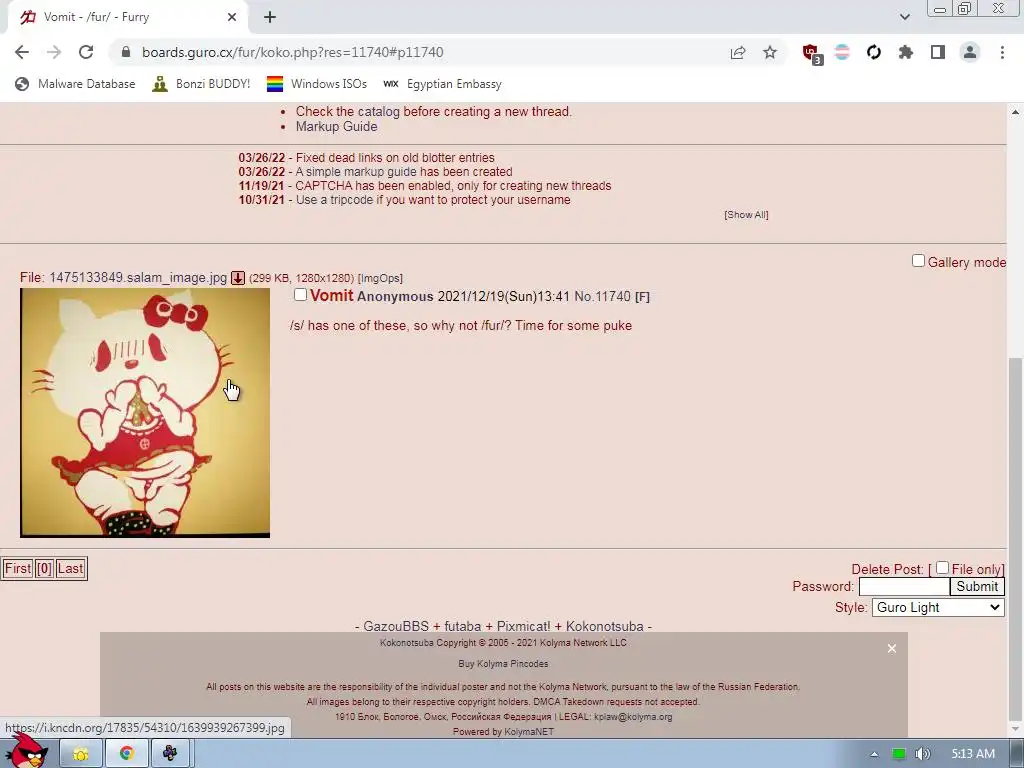
Task: Open the Malware Database bookmark
Action: coord(75,84)
